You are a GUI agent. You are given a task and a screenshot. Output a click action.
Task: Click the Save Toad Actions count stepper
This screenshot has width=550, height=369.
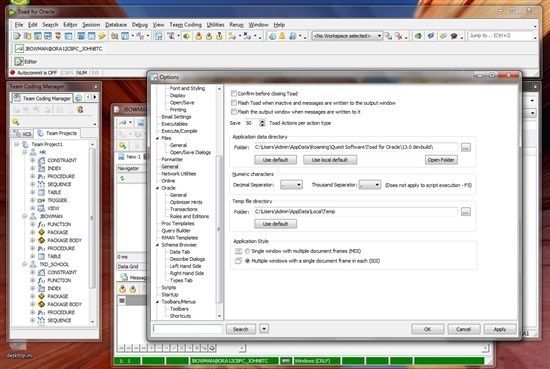tap(262, 123)
